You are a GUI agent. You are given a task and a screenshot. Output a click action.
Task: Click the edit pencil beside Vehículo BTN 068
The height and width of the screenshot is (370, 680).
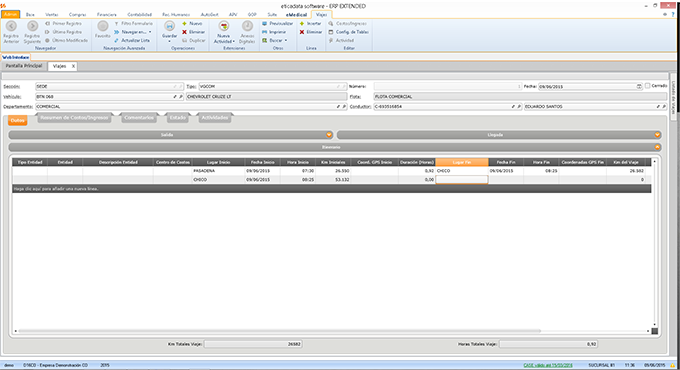coord(175,97)
